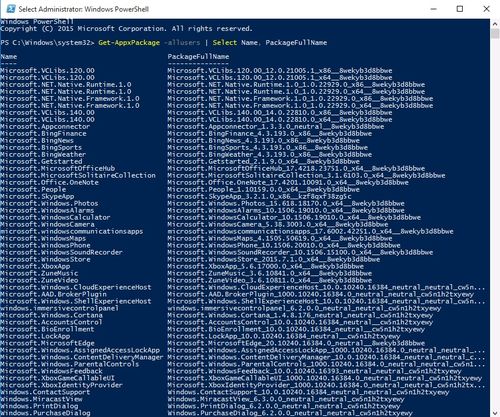Click the ZuneMusic full package name
Viewport: 500px width, 417px height.
[x=270, y=274]
